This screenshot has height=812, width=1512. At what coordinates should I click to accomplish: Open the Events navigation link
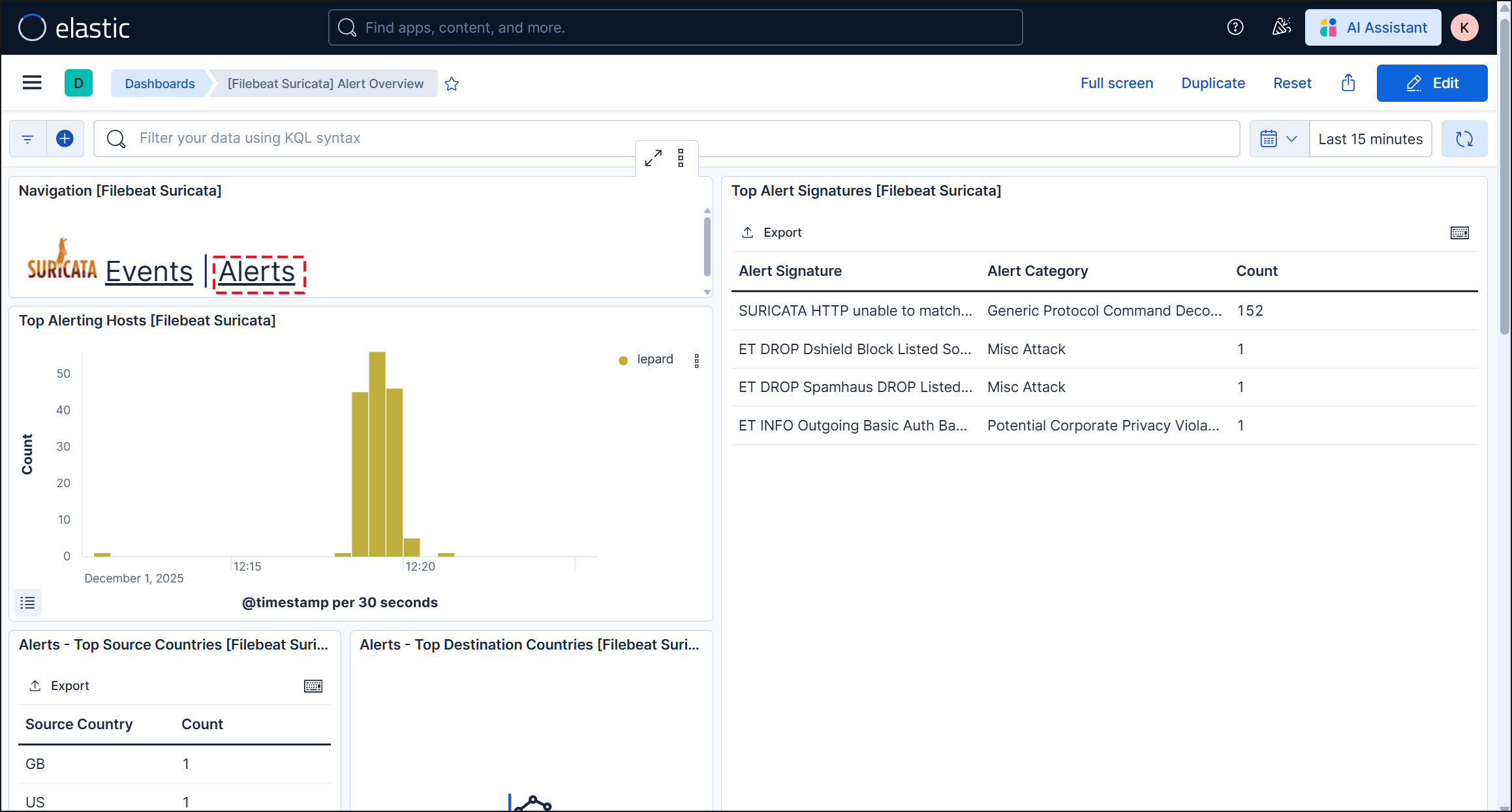[149, 271]
